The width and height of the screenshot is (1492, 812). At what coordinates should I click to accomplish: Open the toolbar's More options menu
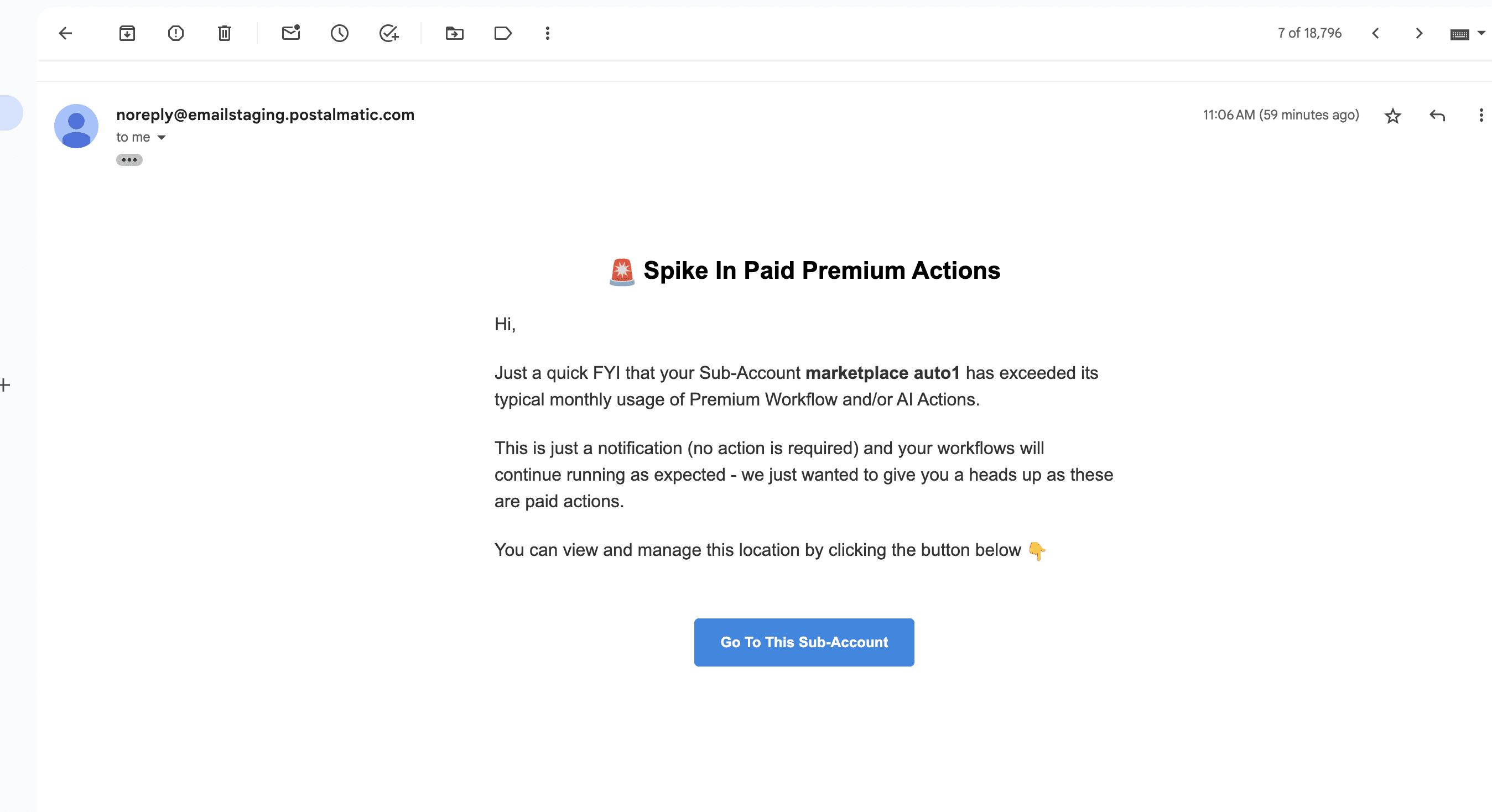pos(547,33)
